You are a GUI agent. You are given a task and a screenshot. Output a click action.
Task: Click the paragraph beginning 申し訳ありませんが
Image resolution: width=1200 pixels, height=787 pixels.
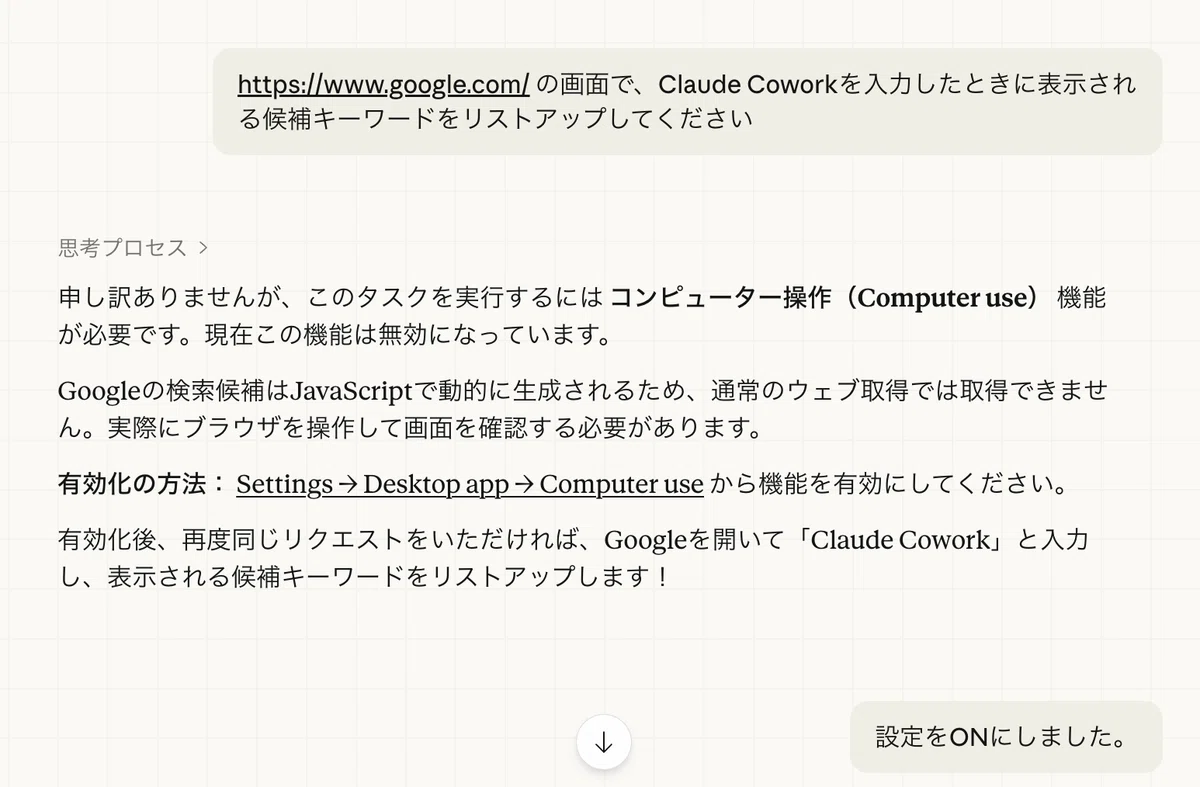pyautogui.click(x=583, y=316)
